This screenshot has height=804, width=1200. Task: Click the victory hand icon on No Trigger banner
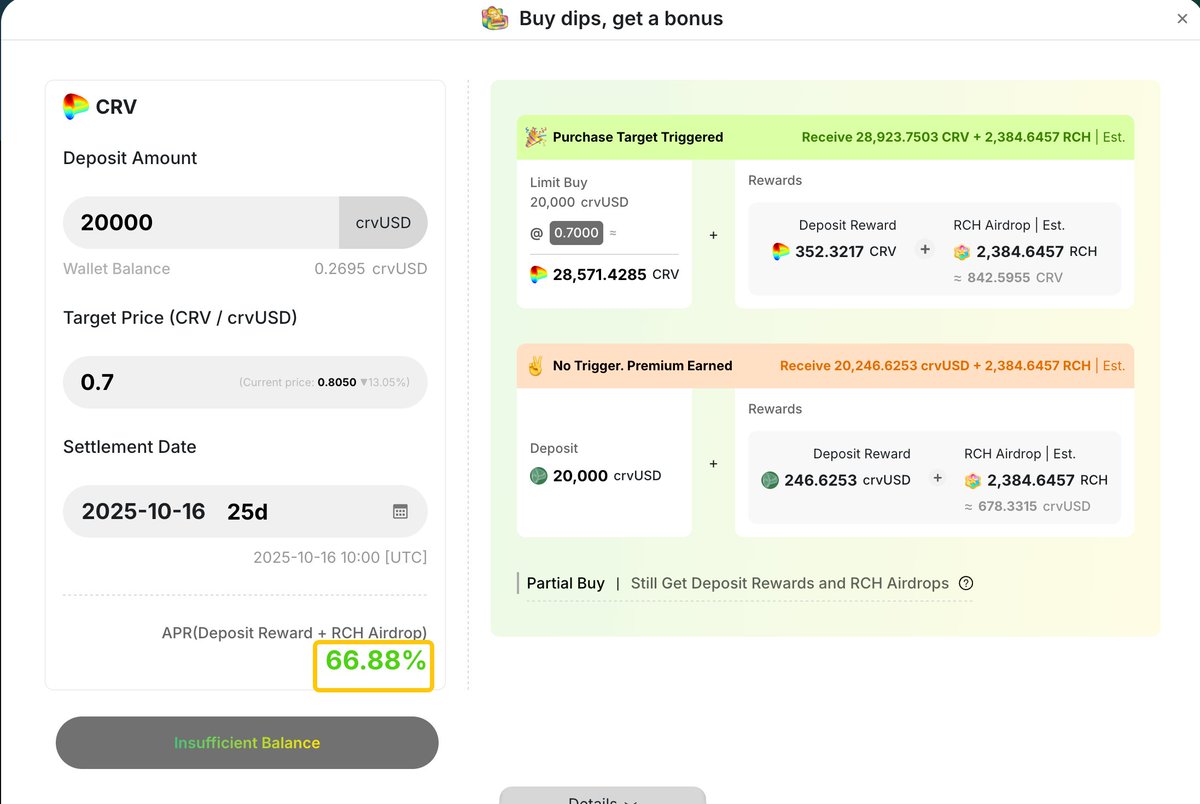[x=535, y=365]
